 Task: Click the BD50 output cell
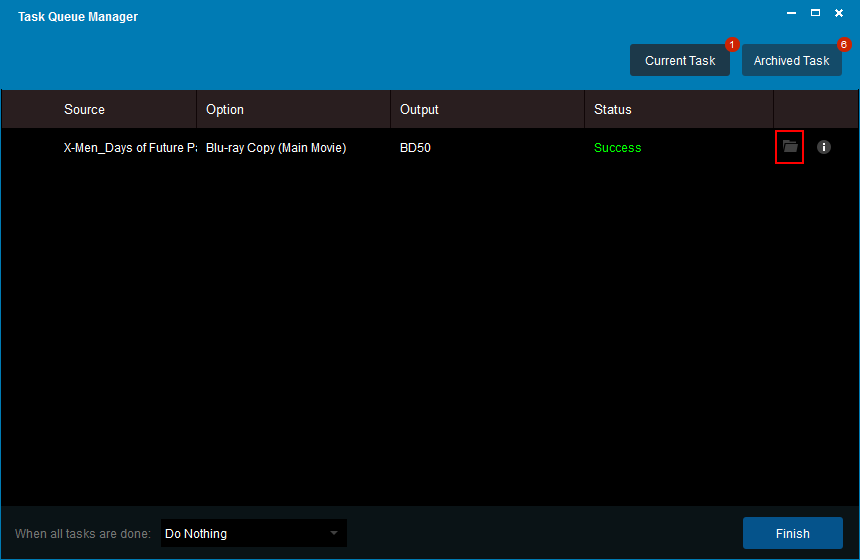[x=415, y=148]
